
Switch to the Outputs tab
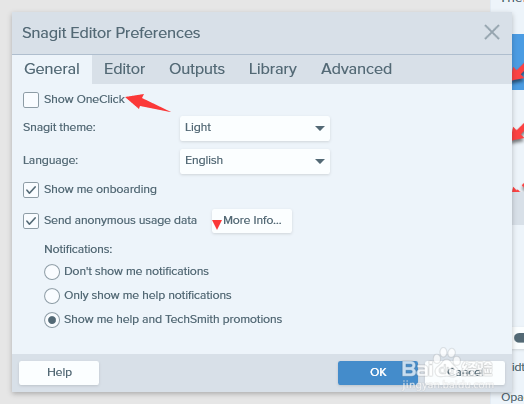[197, 69]
